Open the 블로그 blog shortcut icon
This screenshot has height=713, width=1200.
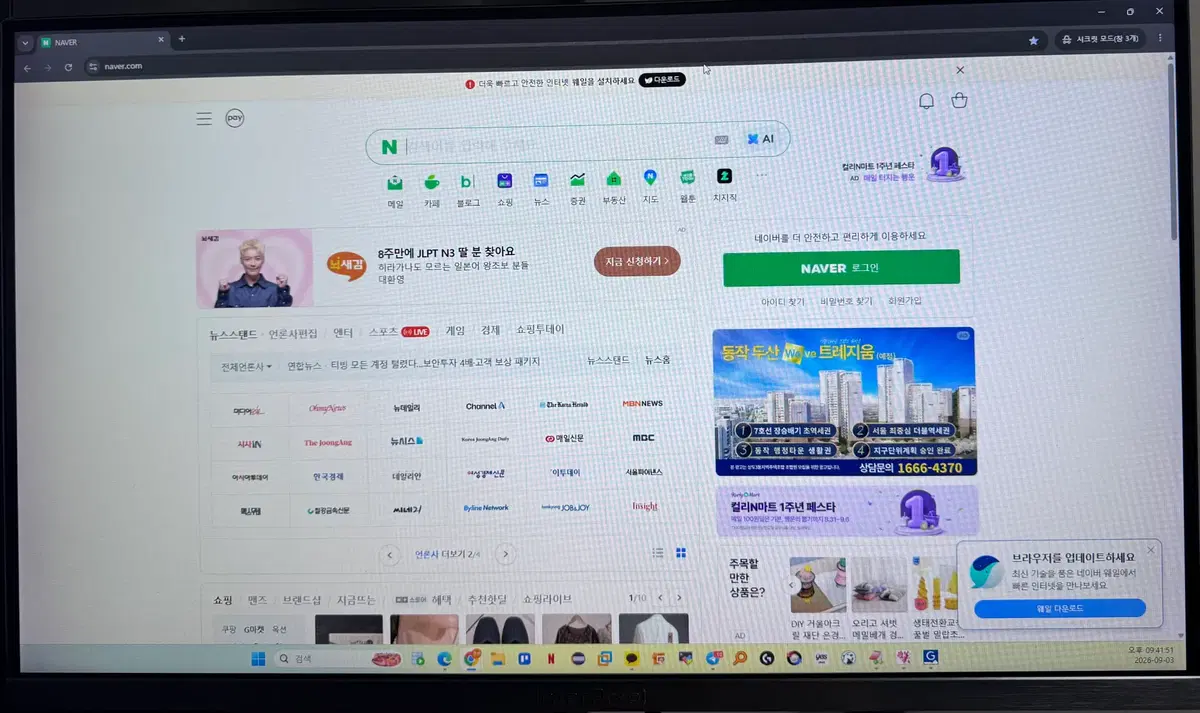[x=466, y=181]
